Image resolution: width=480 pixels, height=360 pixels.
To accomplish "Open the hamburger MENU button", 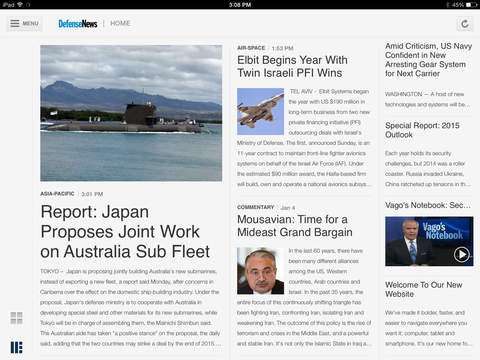I will click(x=25, y=24).
